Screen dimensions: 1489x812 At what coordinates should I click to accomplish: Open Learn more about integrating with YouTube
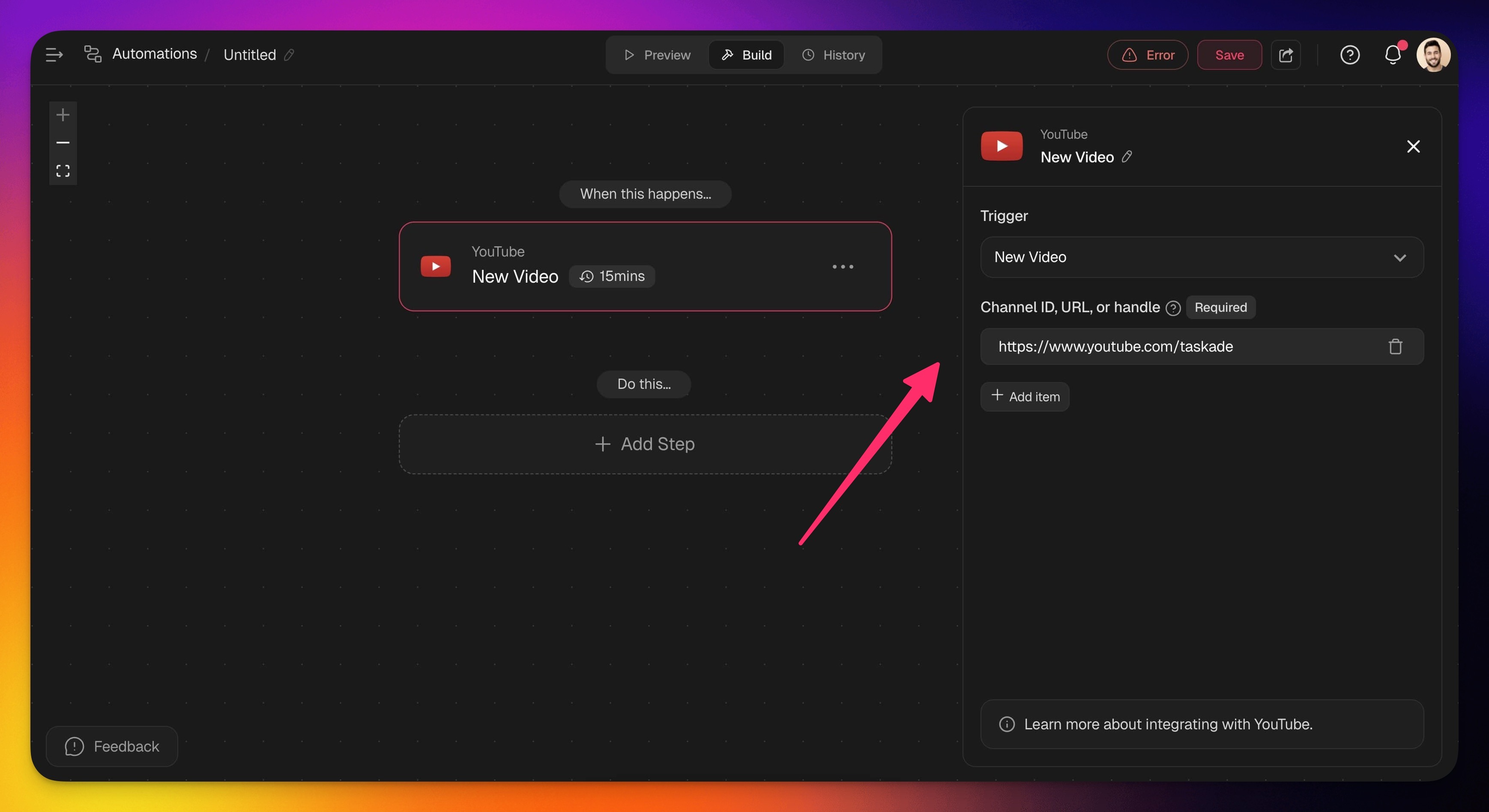coord(1168,724)
